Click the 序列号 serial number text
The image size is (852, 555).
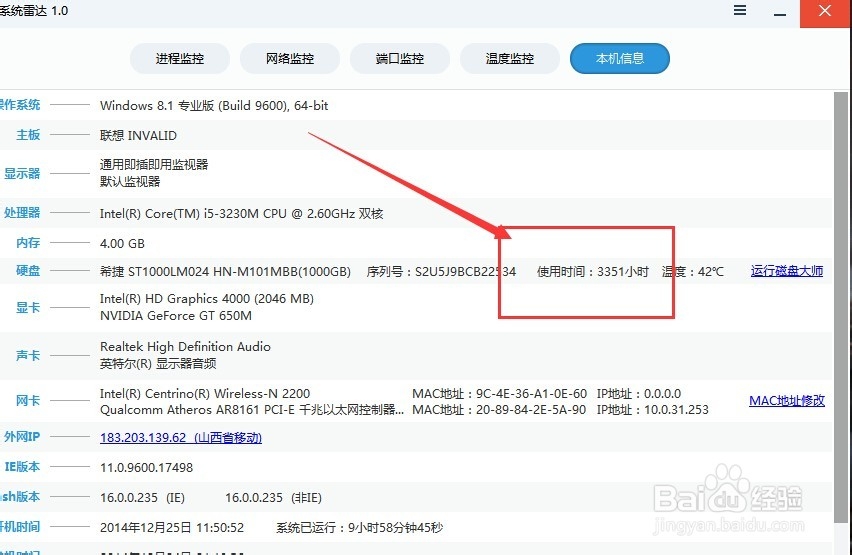coord(441,271)
